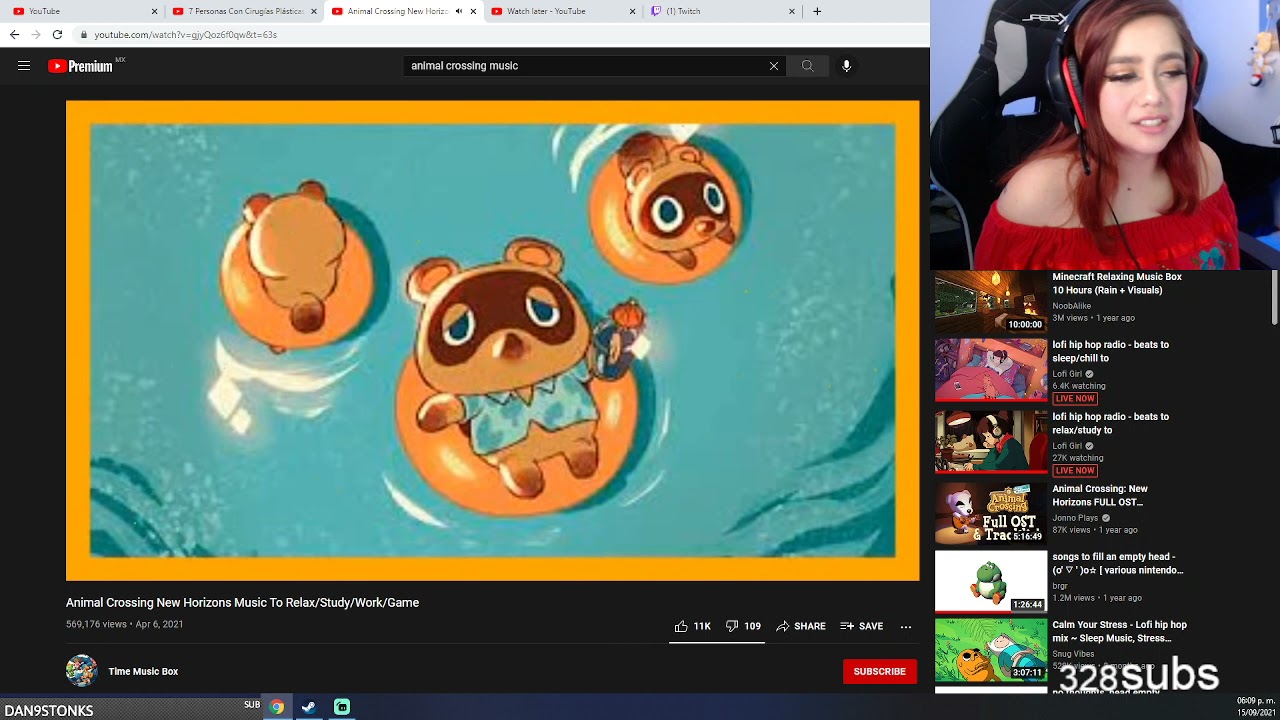Click the video title below the player
Screen dimensions: 1280x720
(242, 603)
